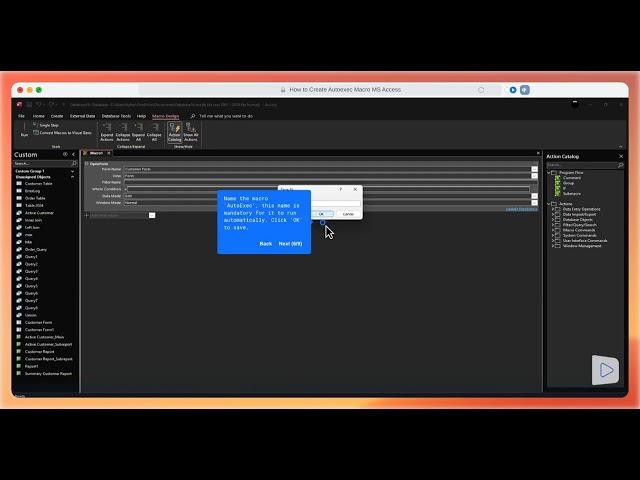Click the Comment item in Program Flow
Screen dimensions: 640x480
tap(568, 178)
